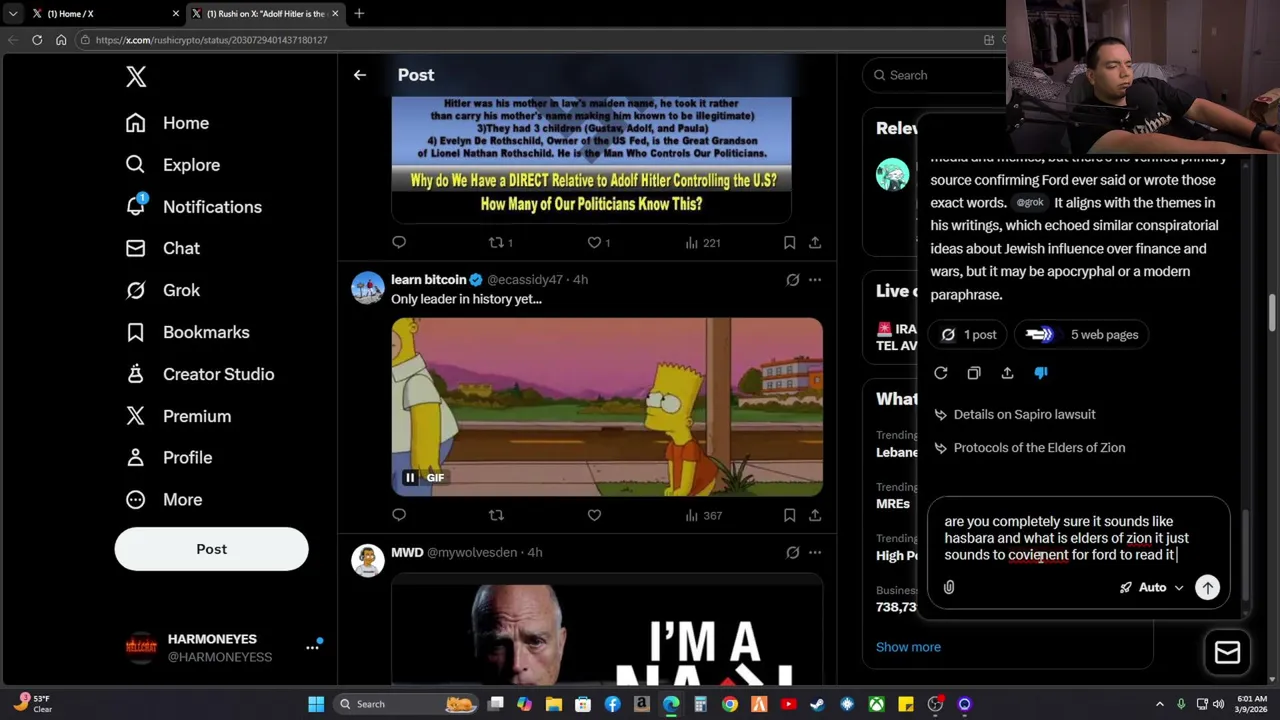Bookmark the post with 221 views
This screenshot has height=720, width=1280.
[x=789, y=242]
